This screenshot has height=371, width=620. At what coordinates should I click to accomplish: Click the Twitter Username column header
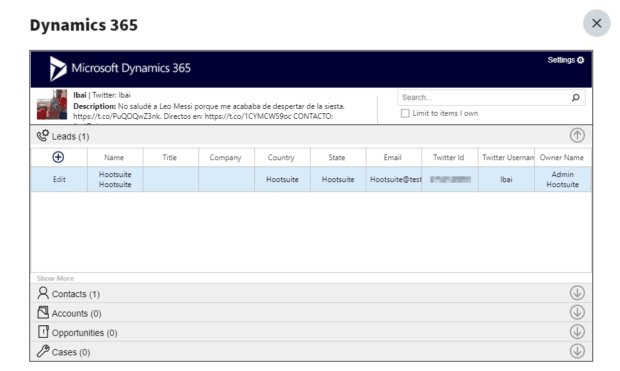[x=506, y=157]
